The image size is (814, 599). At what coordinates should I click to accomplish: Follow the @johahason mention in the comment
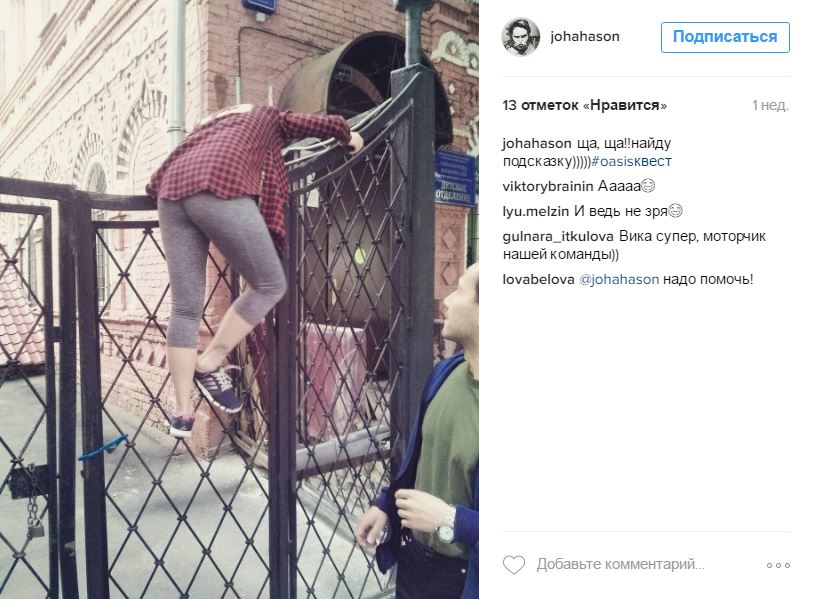click(619, 279)
